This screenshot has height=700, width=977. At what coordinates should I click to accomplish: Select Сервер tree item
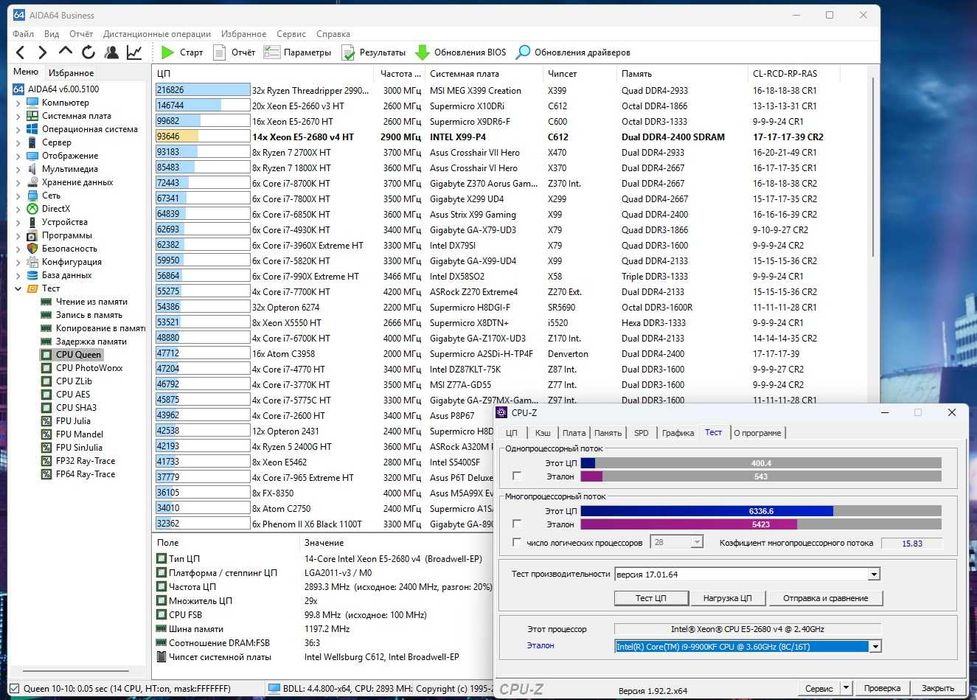(56, 142)
